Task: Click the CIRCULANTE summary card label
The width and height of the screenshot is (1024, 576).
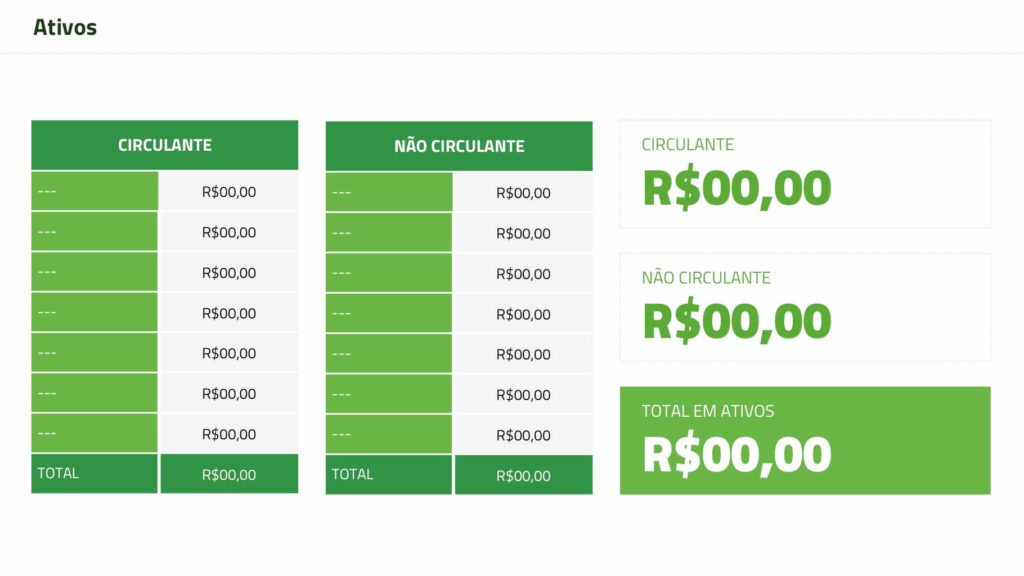Action: [688, 145]
